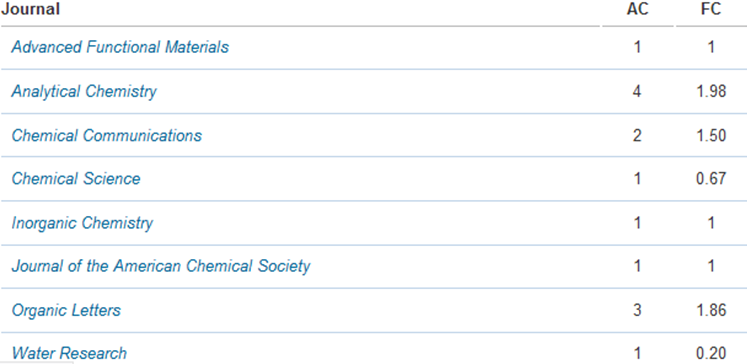The height and width of the screenshot is (364, 747).
Task: Open Journal of the American Chemical Society
Action: point(161,266)
